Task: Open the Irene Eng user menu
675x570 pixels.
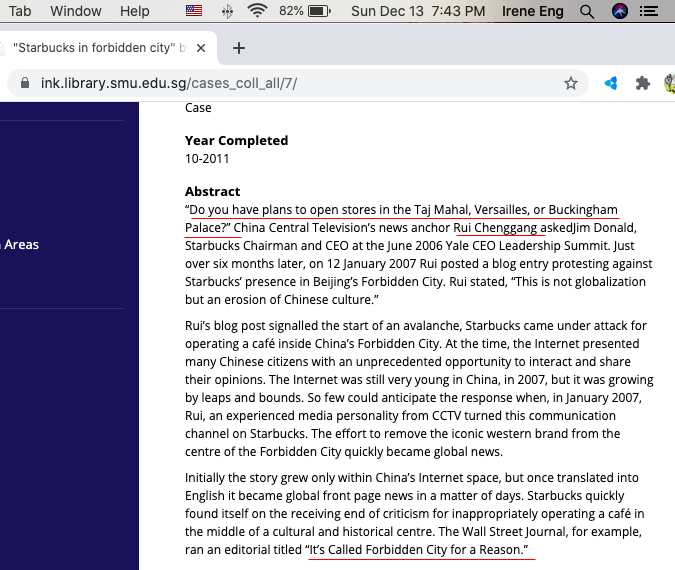Action: (x=534, y=11)
